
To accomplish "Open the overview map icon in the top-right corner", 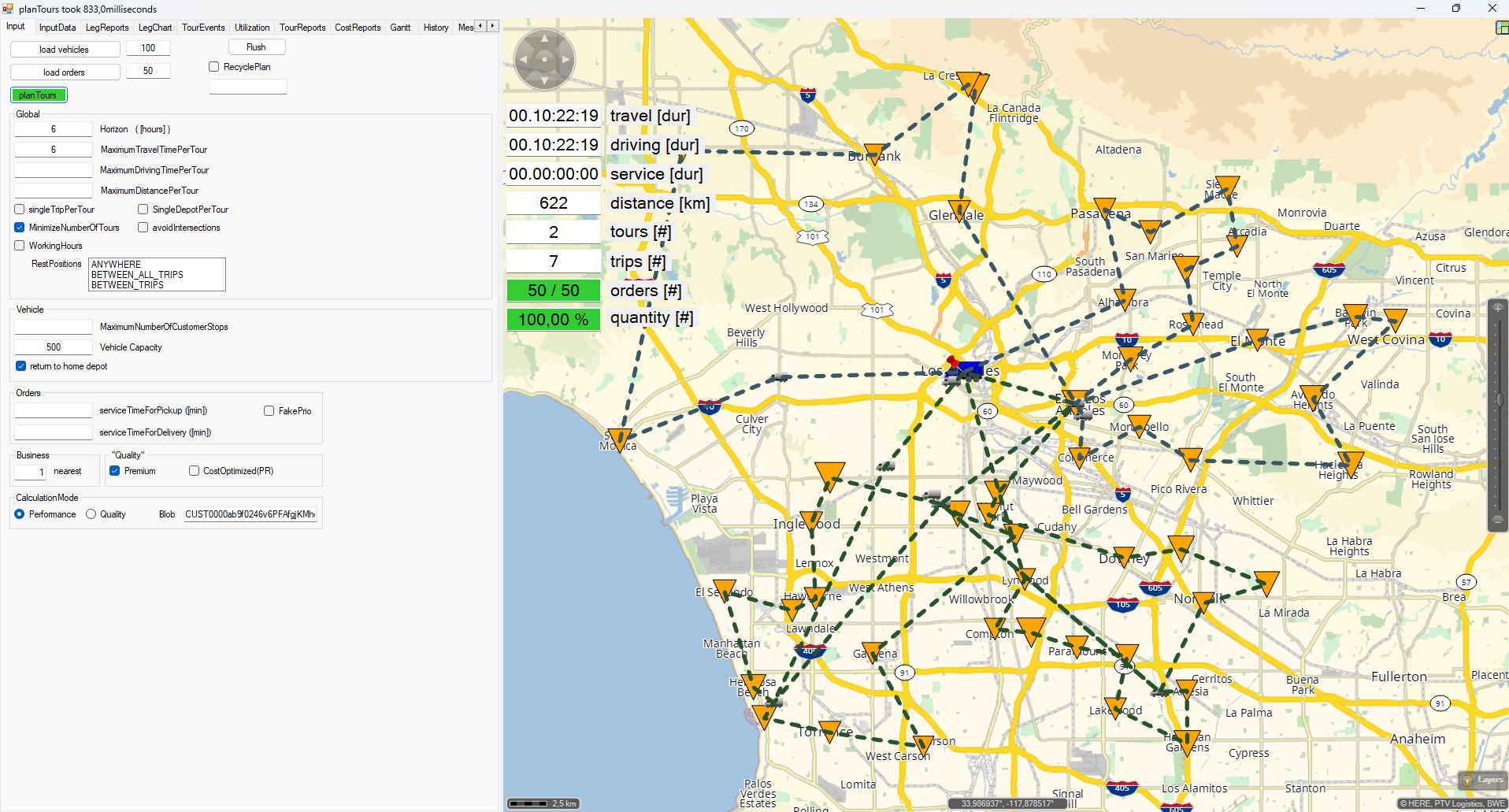I will (x=1502, y=28).
